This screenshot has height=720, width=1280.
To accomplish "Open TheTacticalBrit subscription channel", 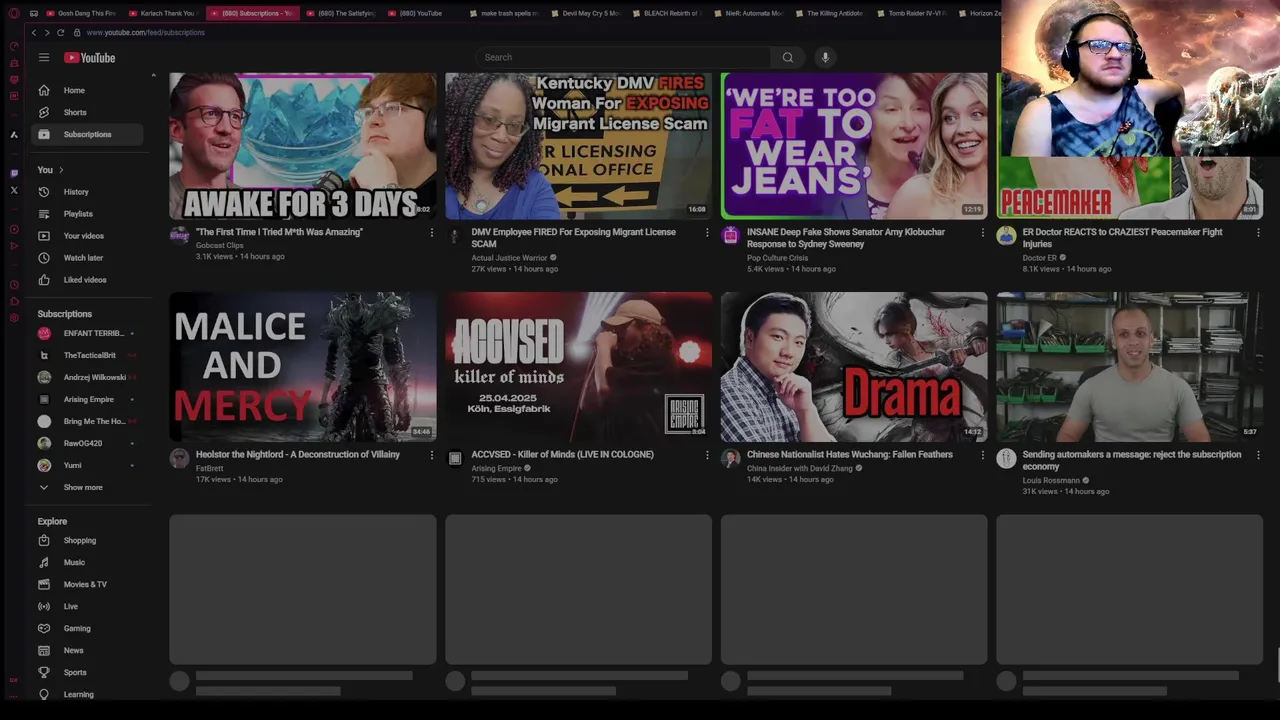I will 88,356.
